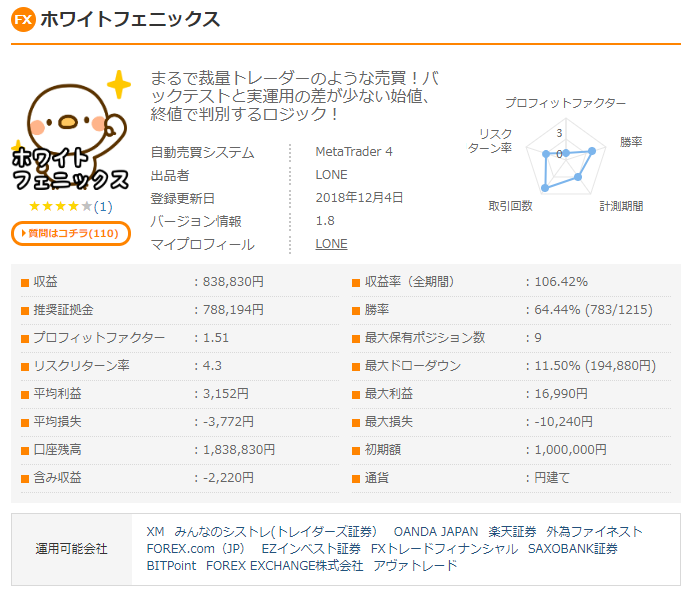Open the FOREX EXCHANGE株式会社 link
693x602 pixels.
[x=285, y=566]
